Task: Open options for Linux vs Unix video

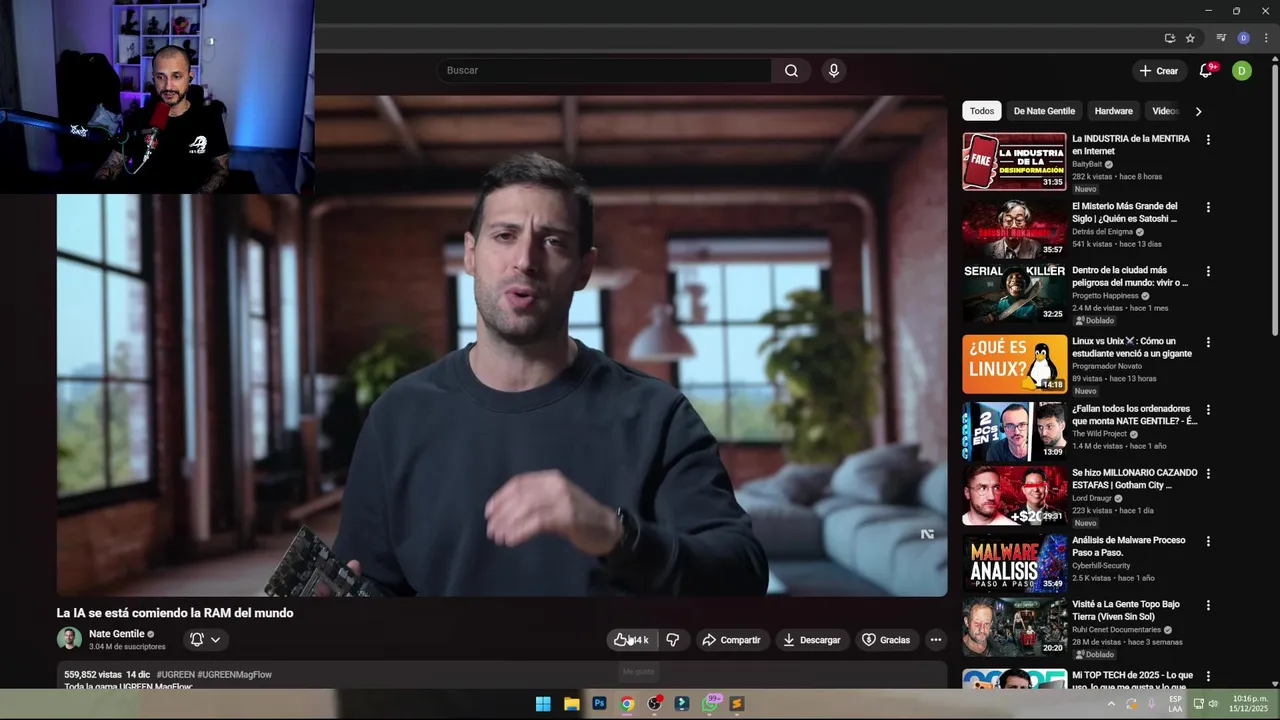Action: 1208,342
